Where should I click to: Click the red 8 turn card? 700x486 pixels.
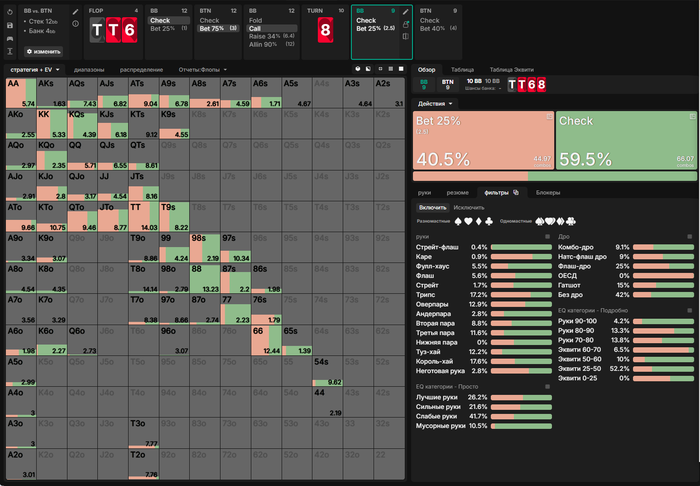(x=325, y=30)
